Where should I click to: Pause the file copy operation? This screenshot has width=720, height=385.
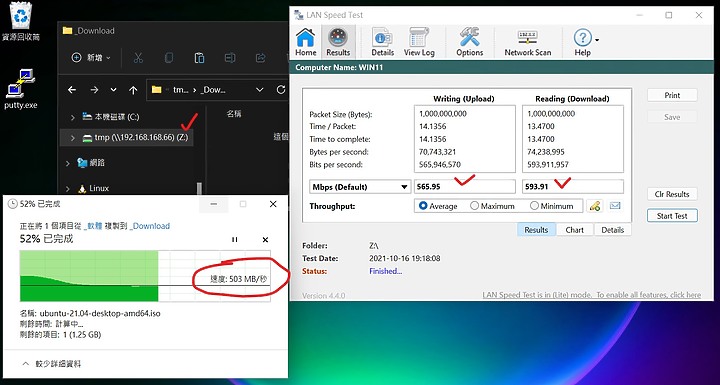(235, 239)
